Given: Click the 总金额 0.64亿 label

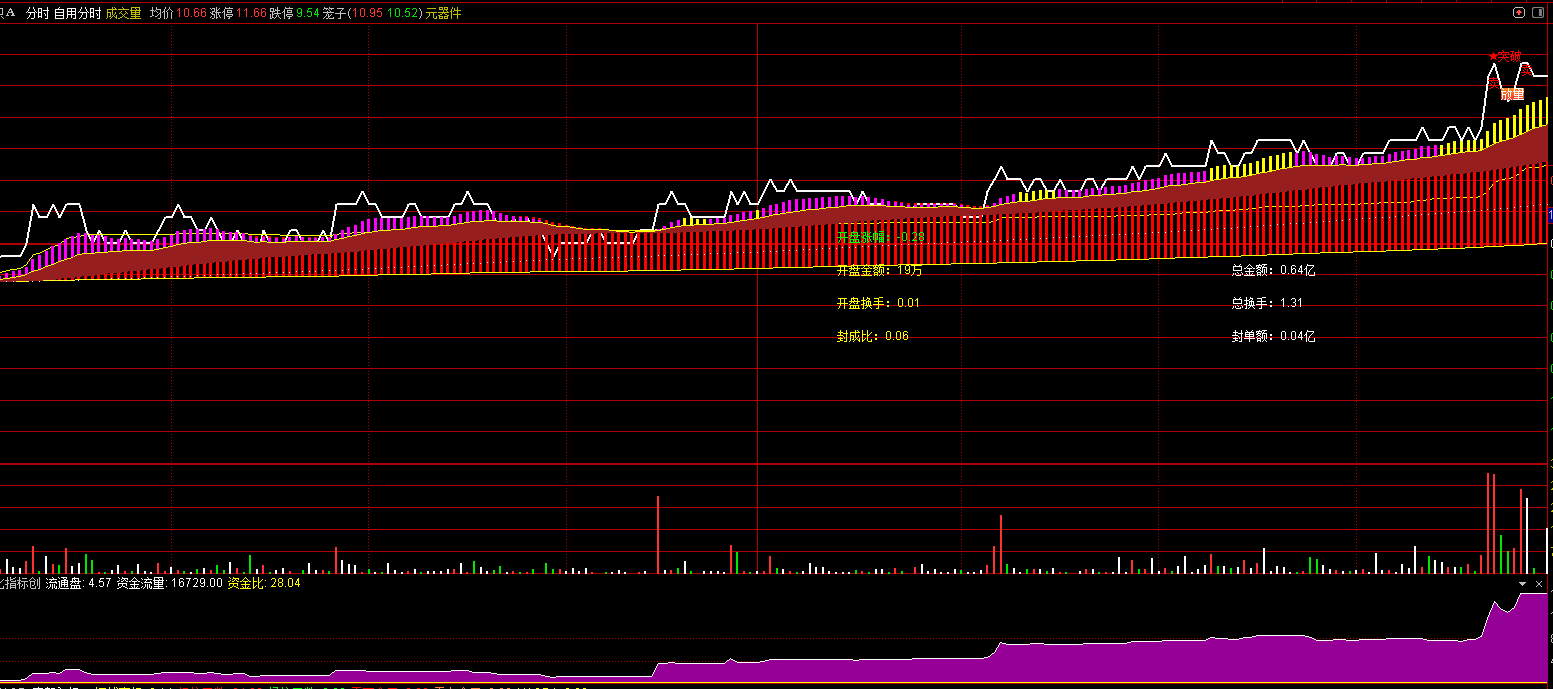Looking at the screenshot, I should pyautogui.click(x=1273, y=270).
